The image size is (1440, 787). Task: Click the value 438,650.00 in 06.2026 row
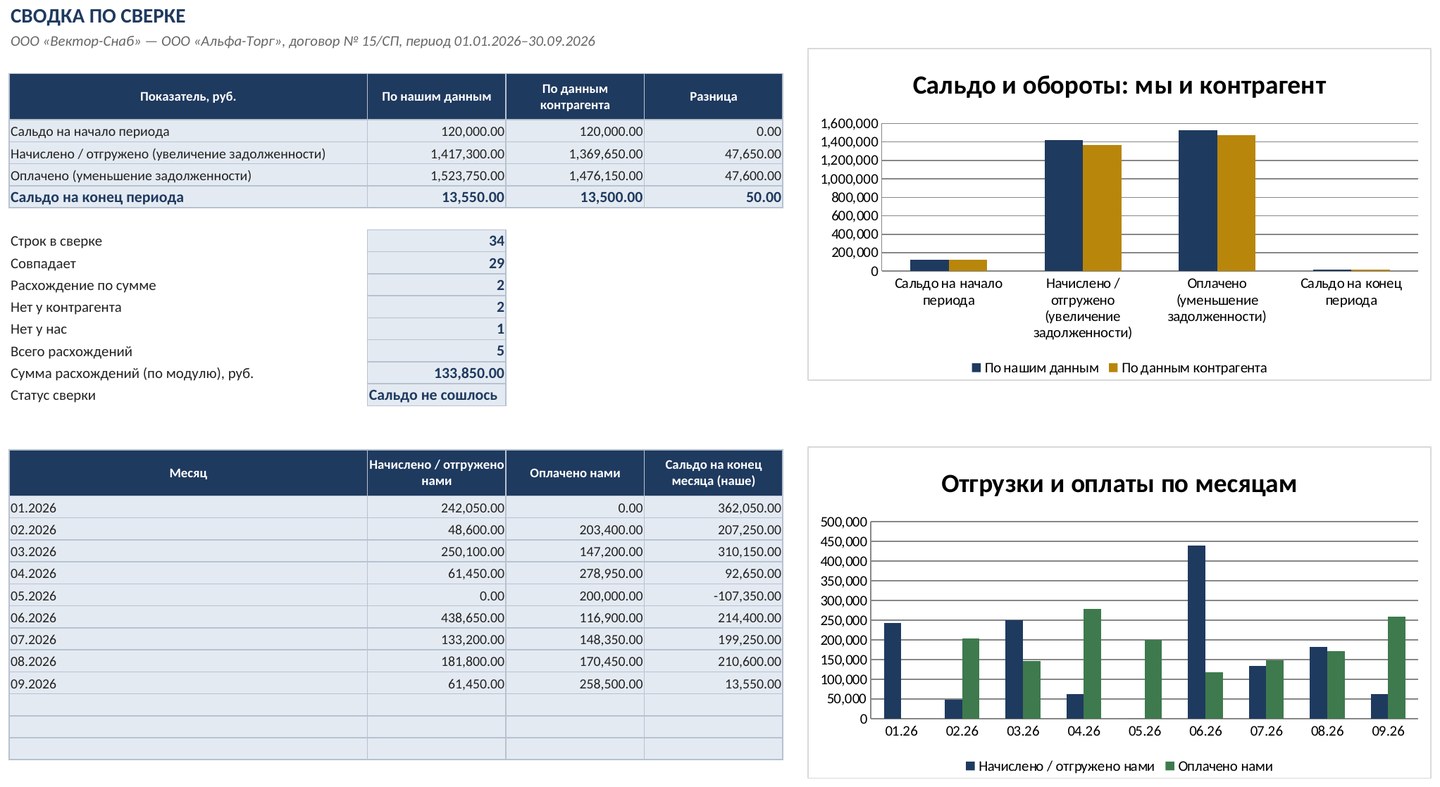point(437,617)
